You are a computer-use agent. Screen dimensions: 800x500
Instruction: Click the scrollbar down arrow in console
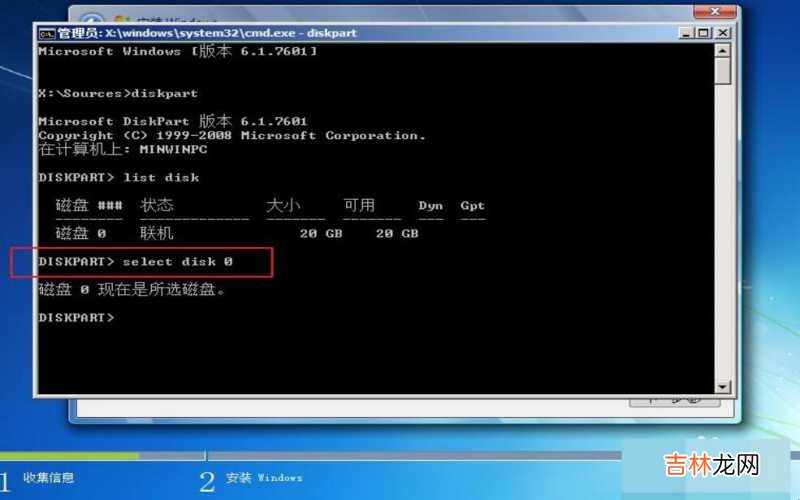(722, 386)
